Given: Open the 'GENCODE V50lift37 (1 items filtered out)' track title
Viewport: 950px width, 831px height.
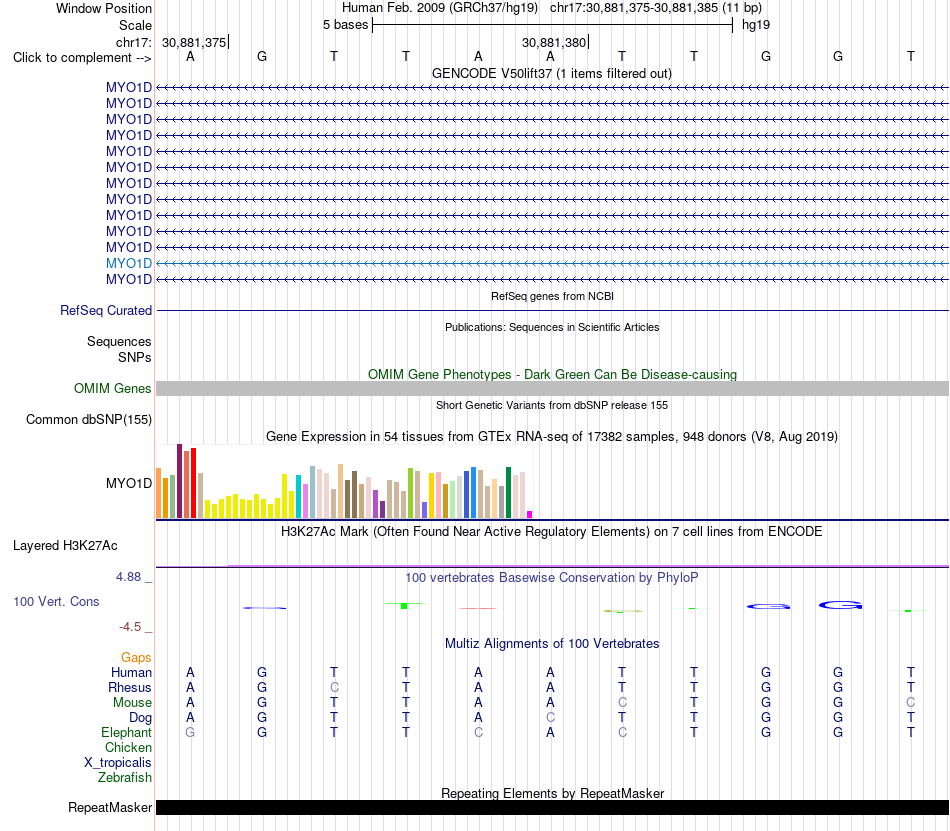Looking at the screenshot, I should pyautogui.click(x=551, y=73).
